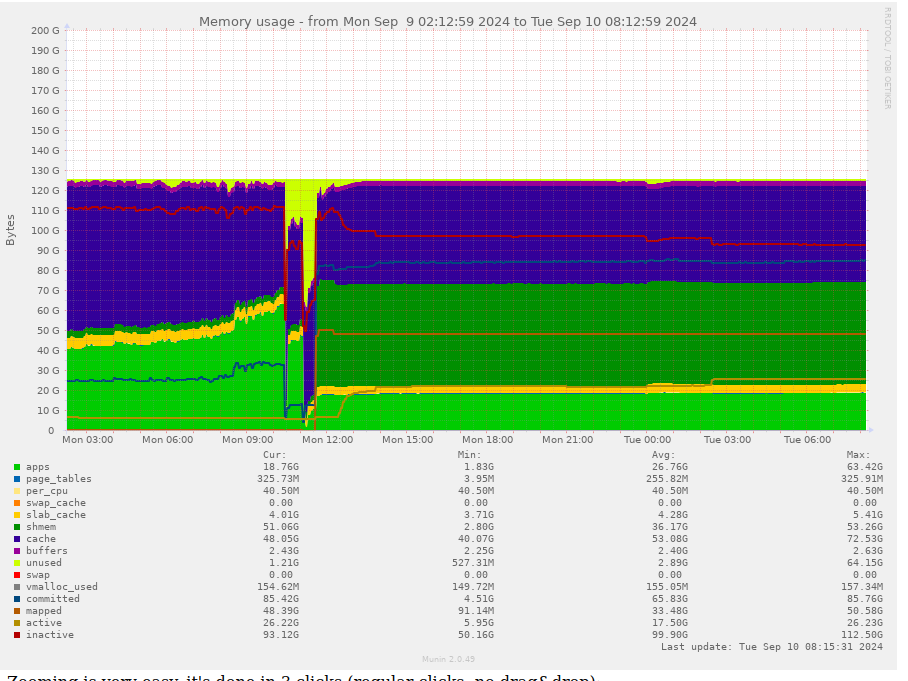Click the Avg: column header
908x681 pixels.
pyautogui.click(x=664, y=455)
